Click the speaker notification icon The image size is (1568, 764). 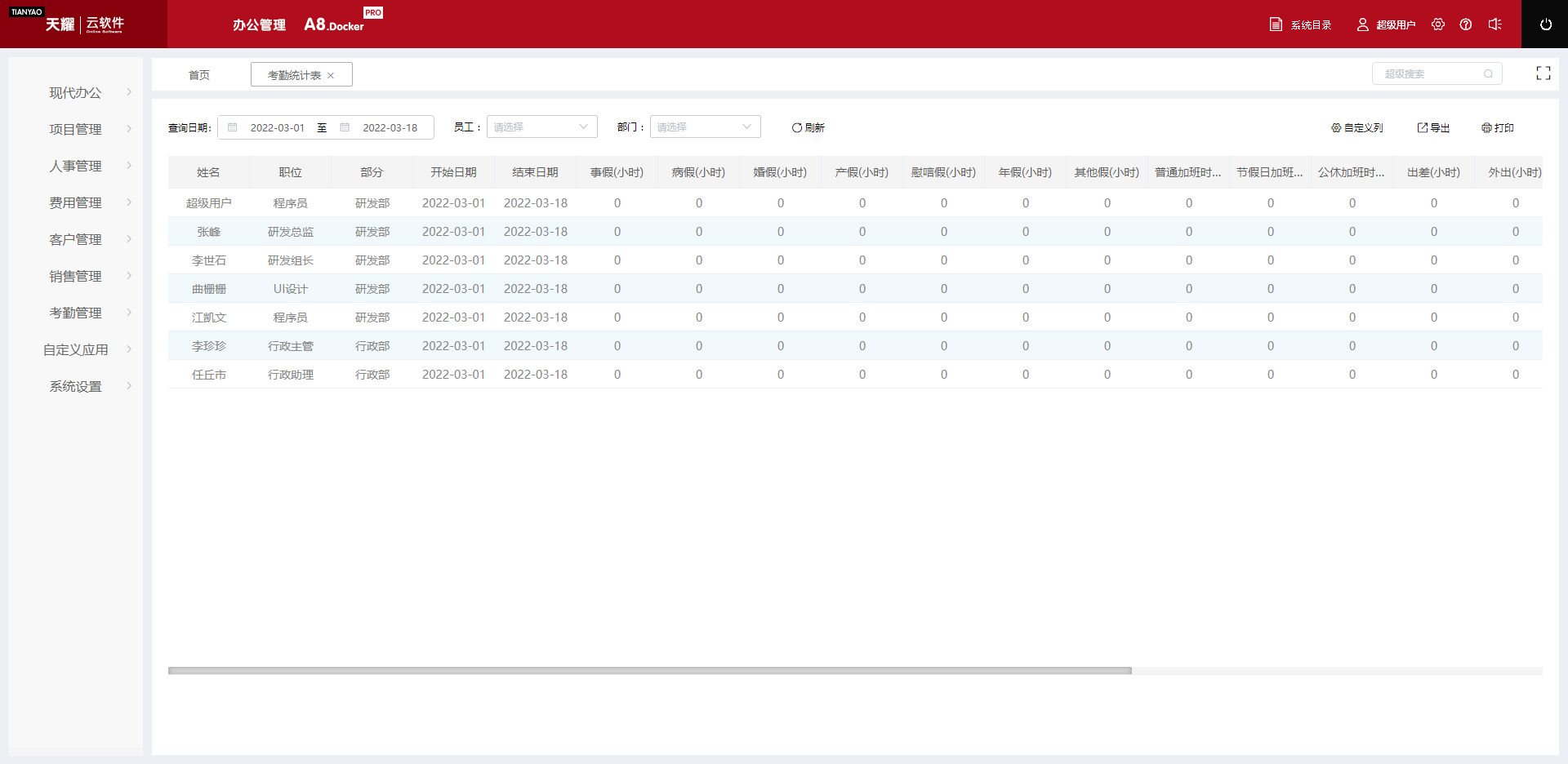coord(1494,24)
